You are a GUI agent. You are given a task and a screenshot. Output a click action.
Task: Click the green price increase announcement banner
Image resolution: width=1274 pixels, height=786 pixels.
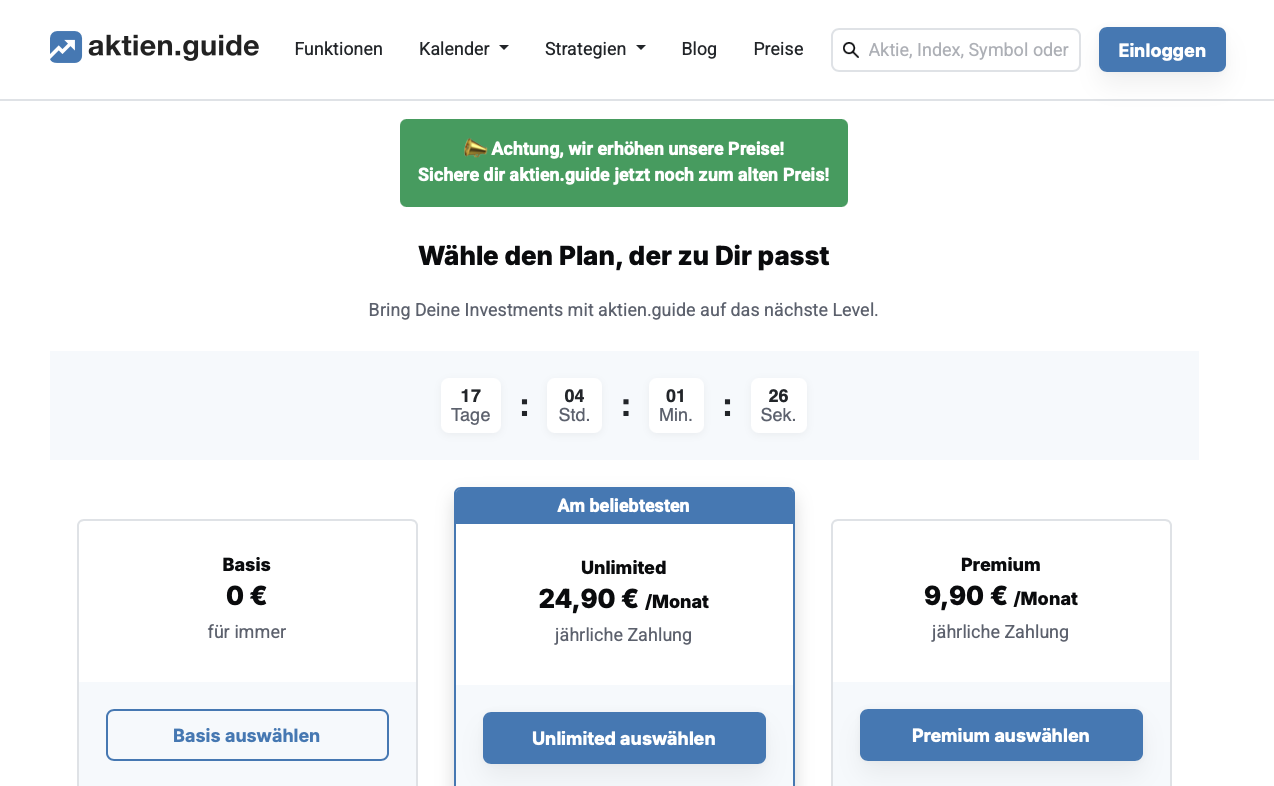click(x=623, y=162)
